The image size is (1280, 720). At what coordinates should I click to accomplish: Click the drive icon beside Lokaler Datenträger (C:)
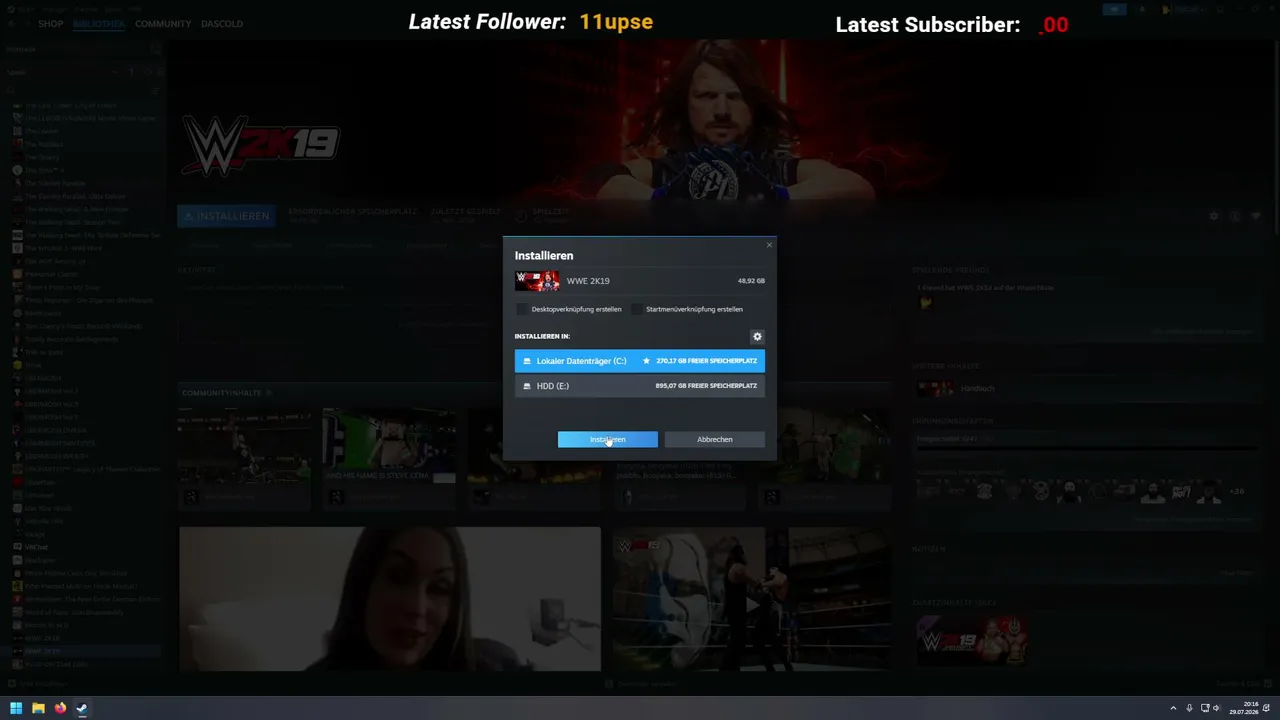click(x=527, y=361)
